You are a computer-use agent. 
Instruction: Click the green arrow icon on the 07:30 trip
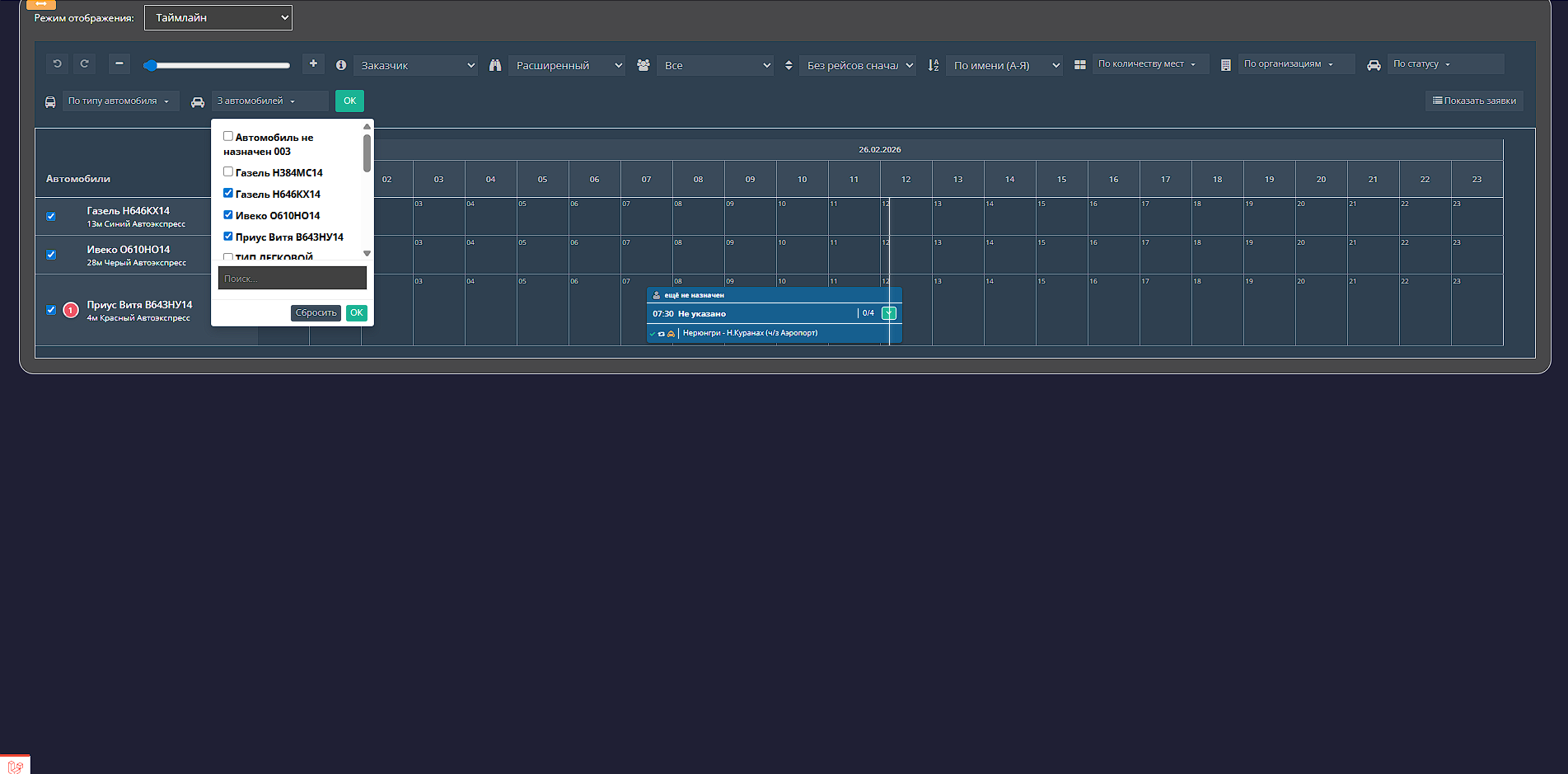pos(889,313)
